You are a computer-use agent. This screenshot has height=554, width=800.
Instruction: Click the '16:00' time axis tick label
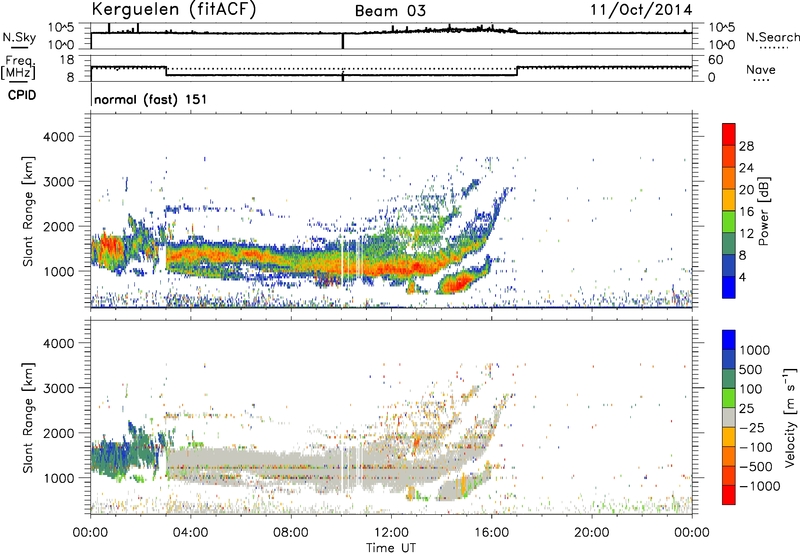pyautogui.click(x=491, y=533)
